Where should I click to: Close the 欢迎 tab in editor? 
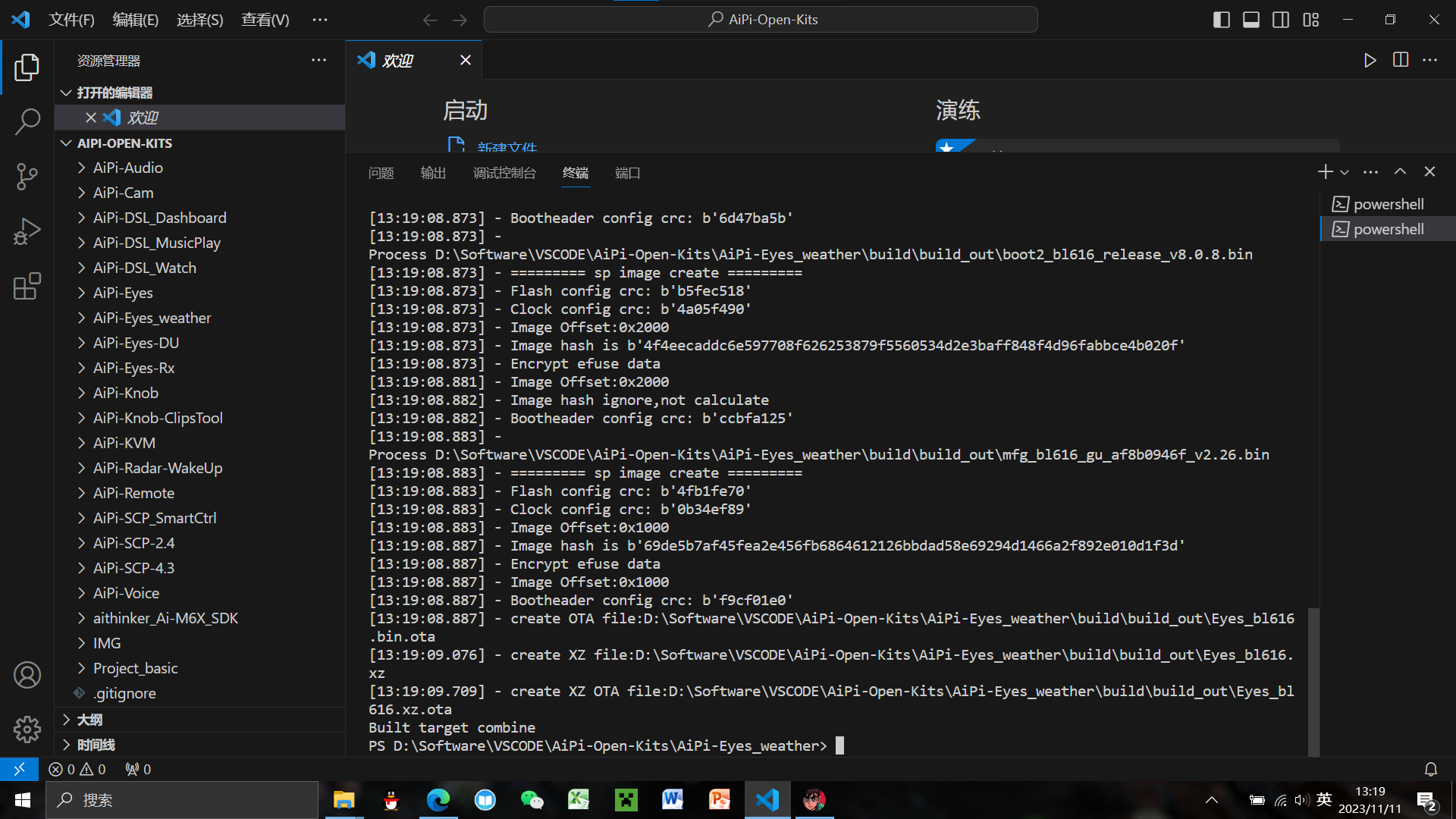[x=466, y=60]
